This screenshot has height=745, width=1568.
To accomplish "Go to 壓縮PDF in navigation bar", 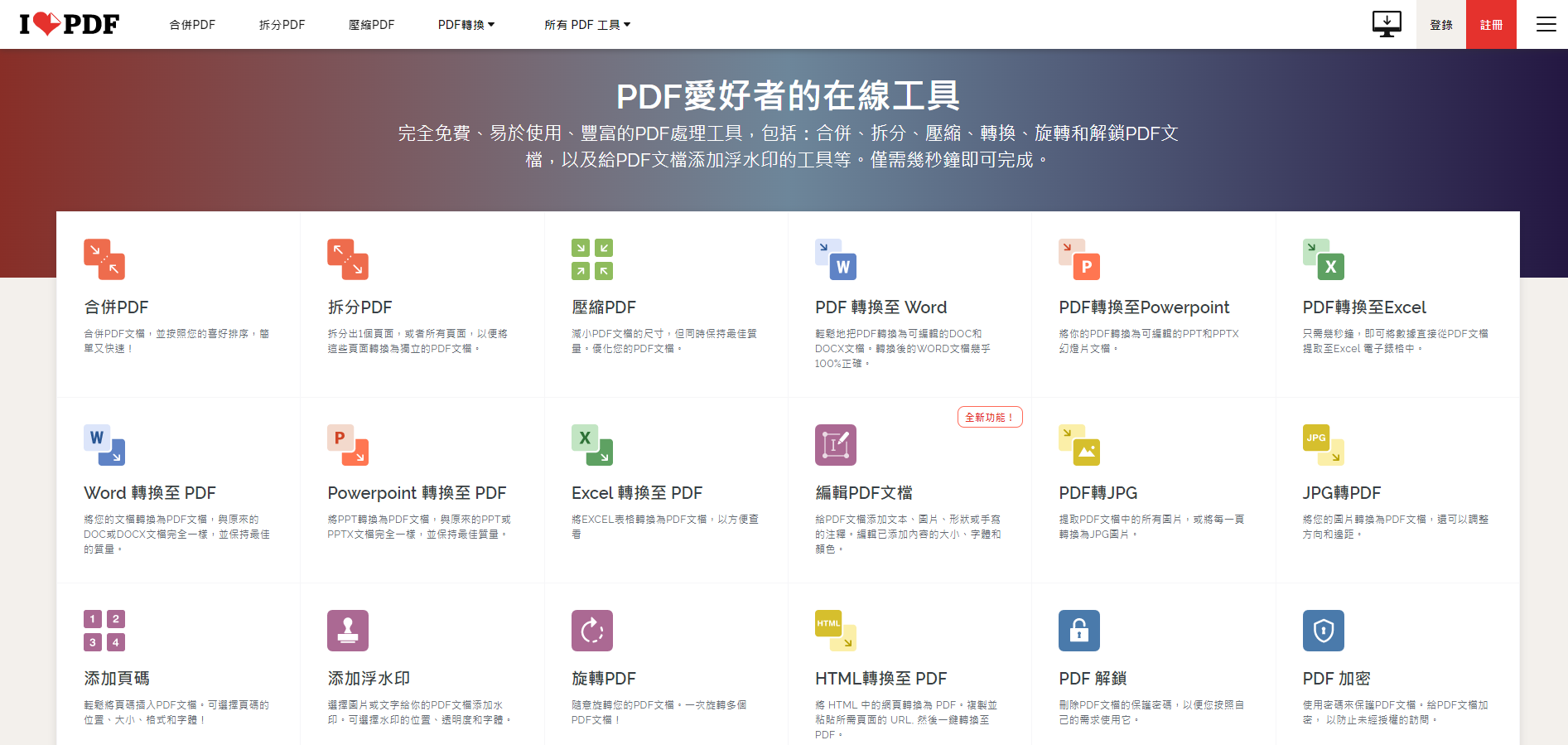I will [x=371, y=25].
